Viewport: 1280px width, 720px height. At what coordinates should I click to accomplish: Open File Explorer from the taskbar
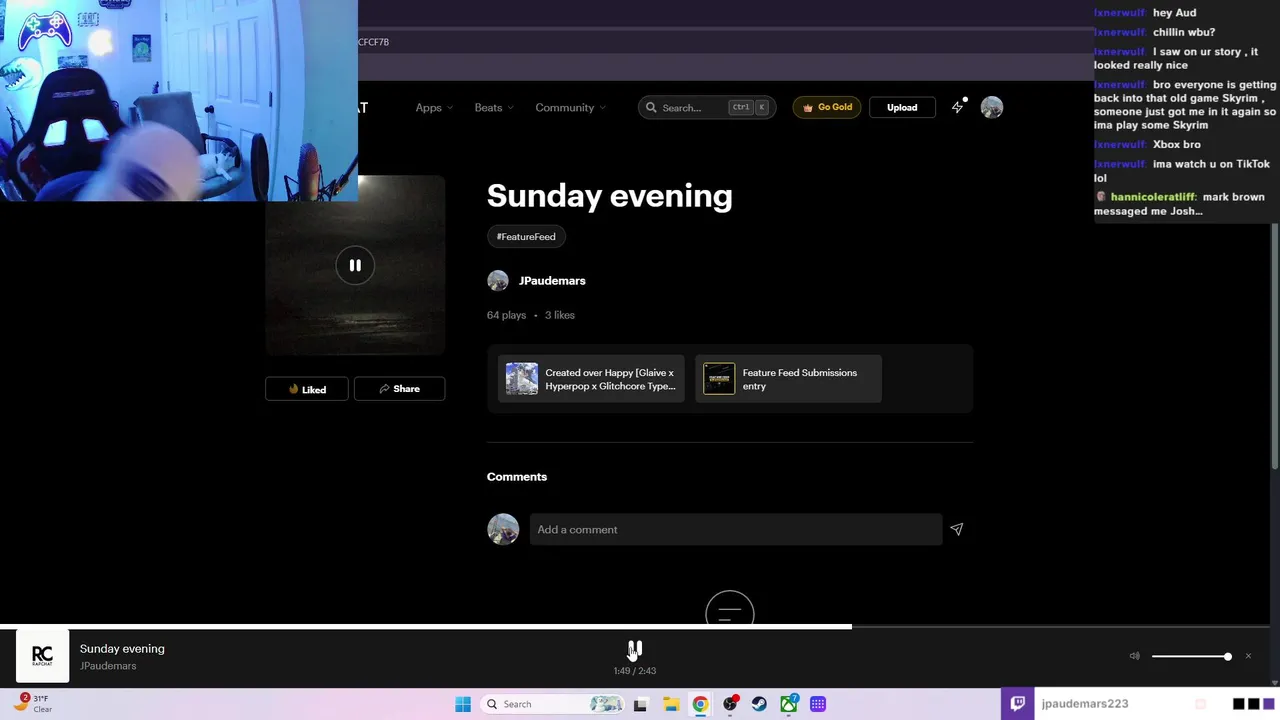(x=670, y=704)
